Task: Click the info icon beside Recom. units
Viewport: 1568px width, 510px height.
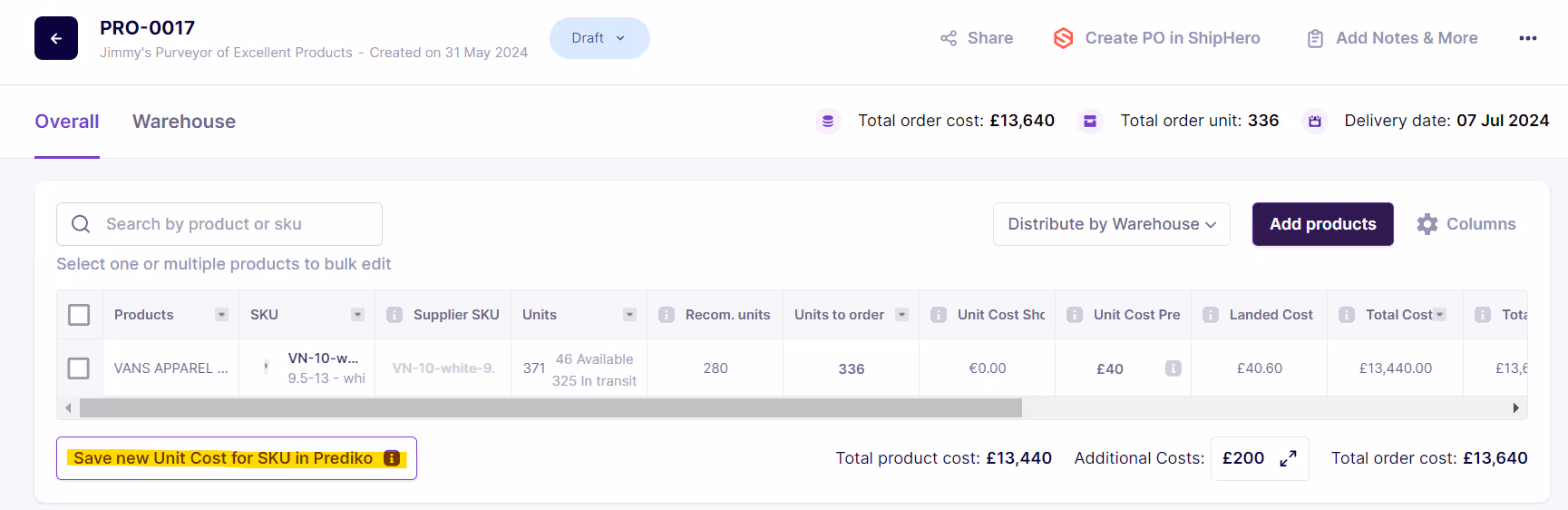Action: (x=667, y=315)
